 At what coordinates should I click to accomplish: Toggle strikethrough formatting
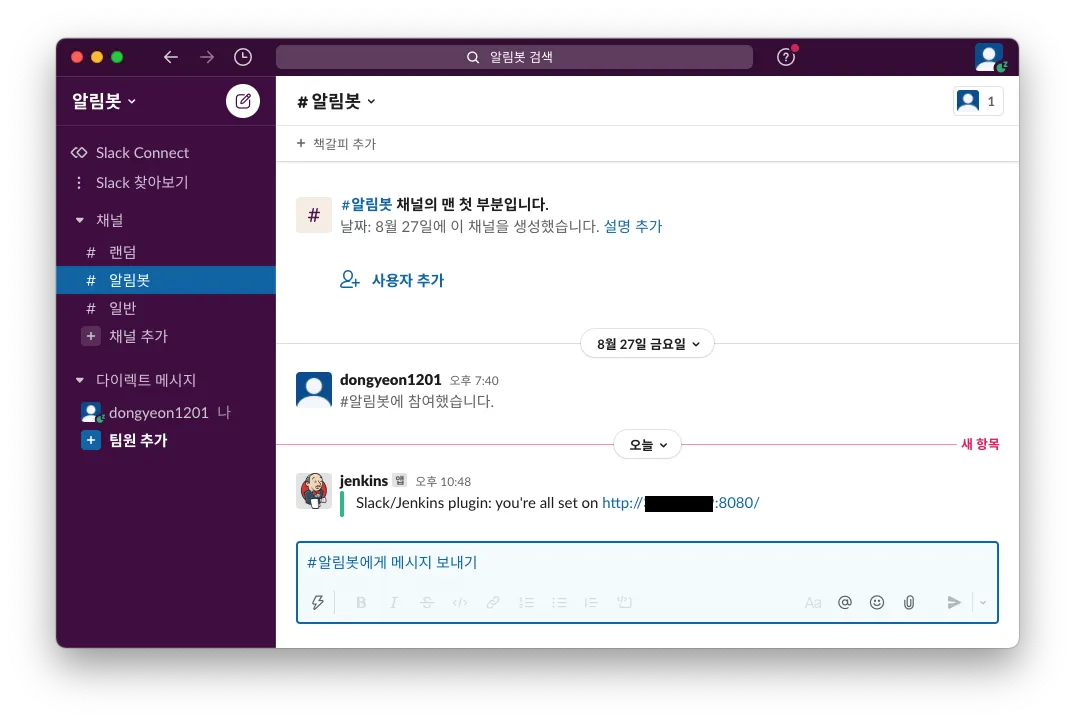click(426, 602)
